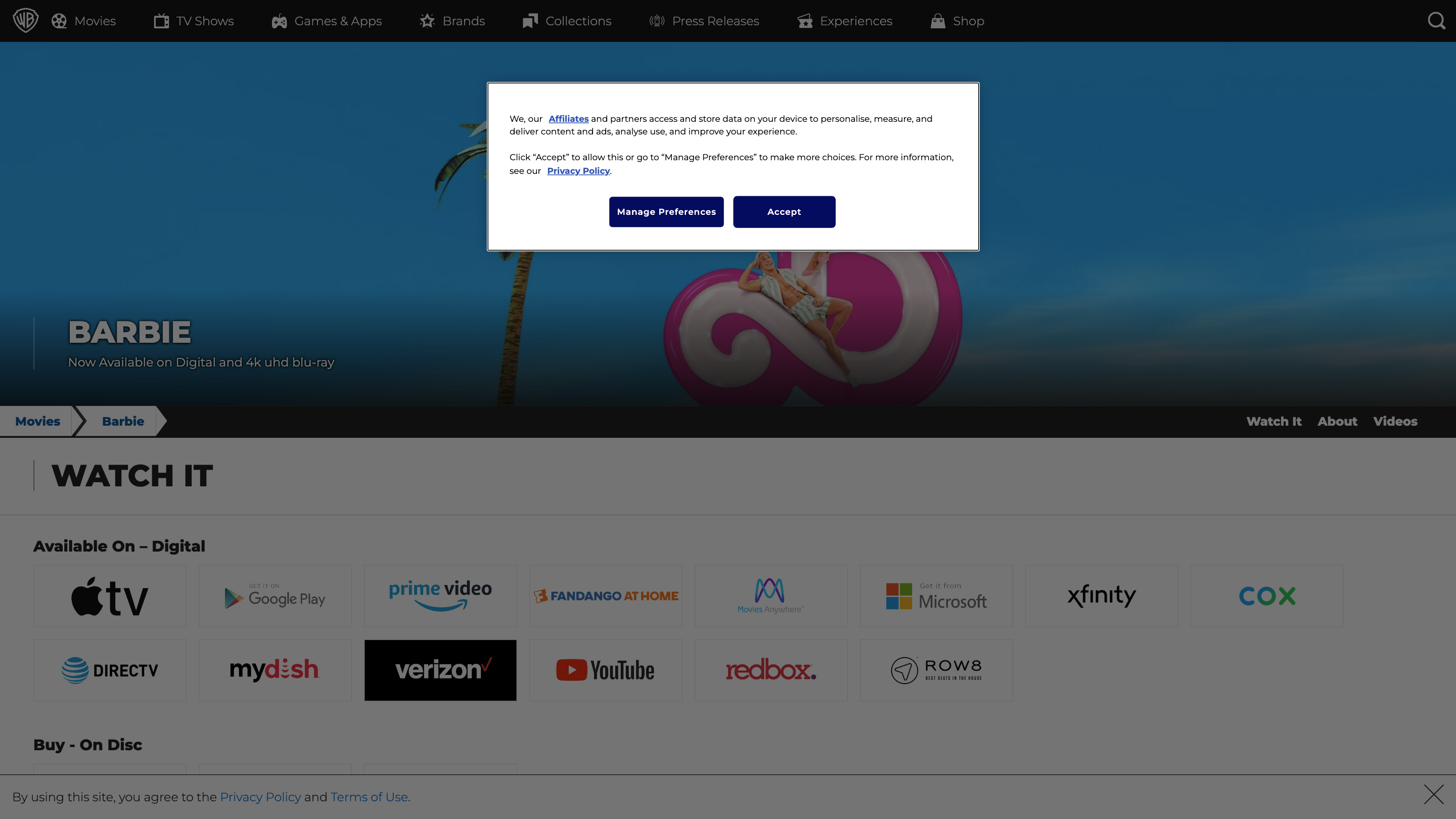Open the Redbox provider tile
The width and height of the screenshot is (1456, 819).
770,670
